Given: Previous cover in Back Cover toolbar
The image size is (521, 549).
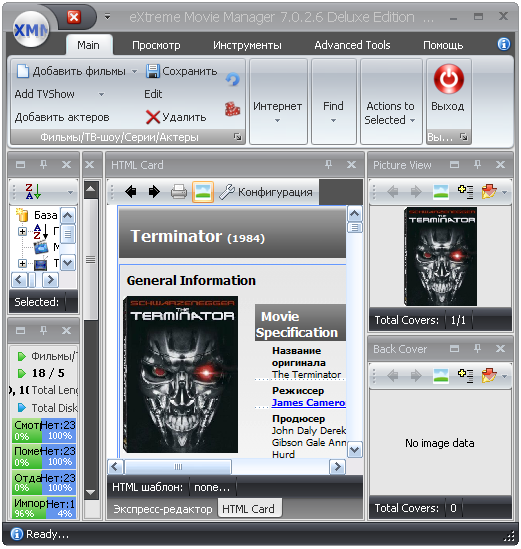Looking at the screenshot, I should point(393,376).
